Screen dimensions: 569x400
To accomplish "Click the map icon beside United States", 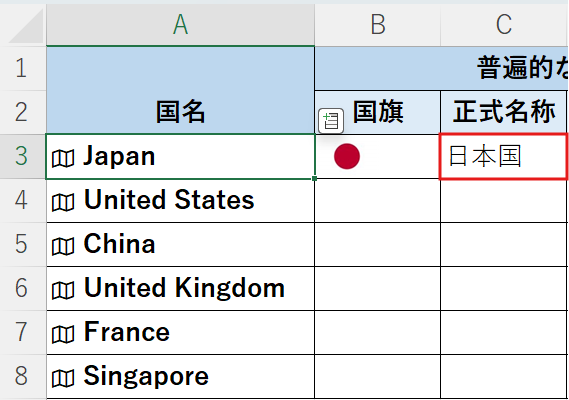I will pos(63,203).
